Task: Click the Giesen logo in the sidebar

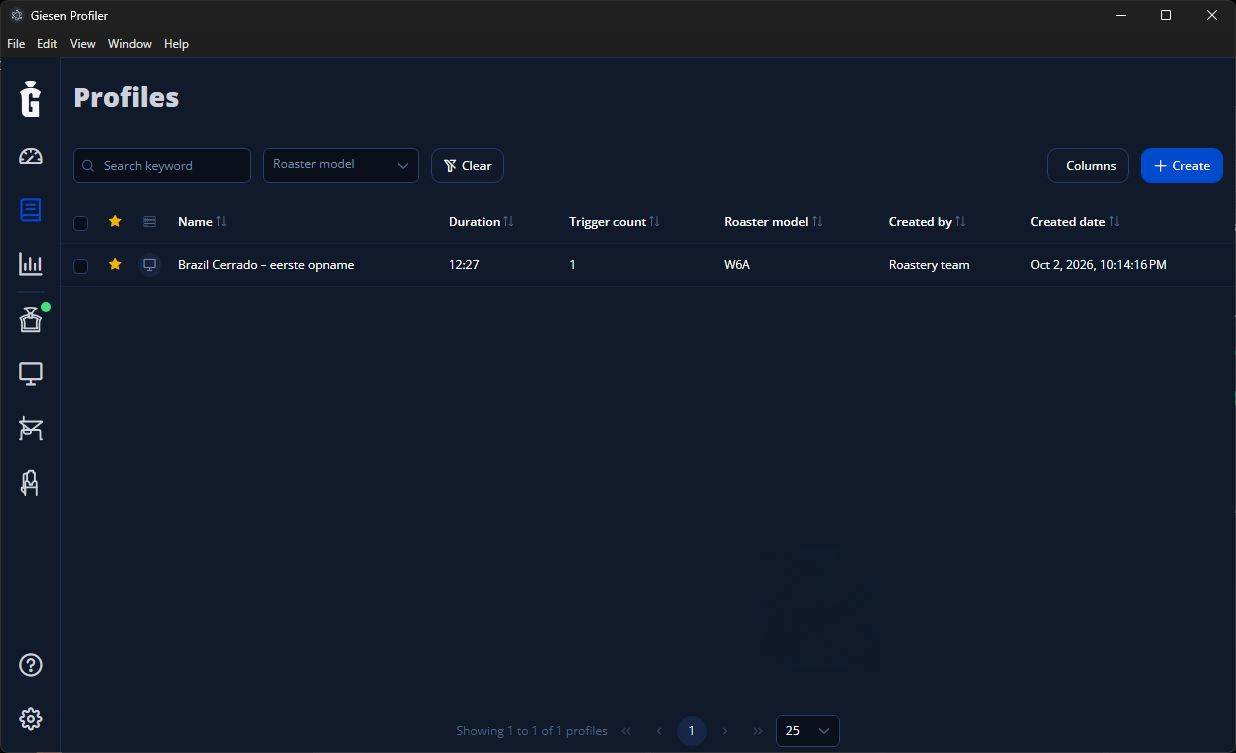Action: click(x=31, y=98)
